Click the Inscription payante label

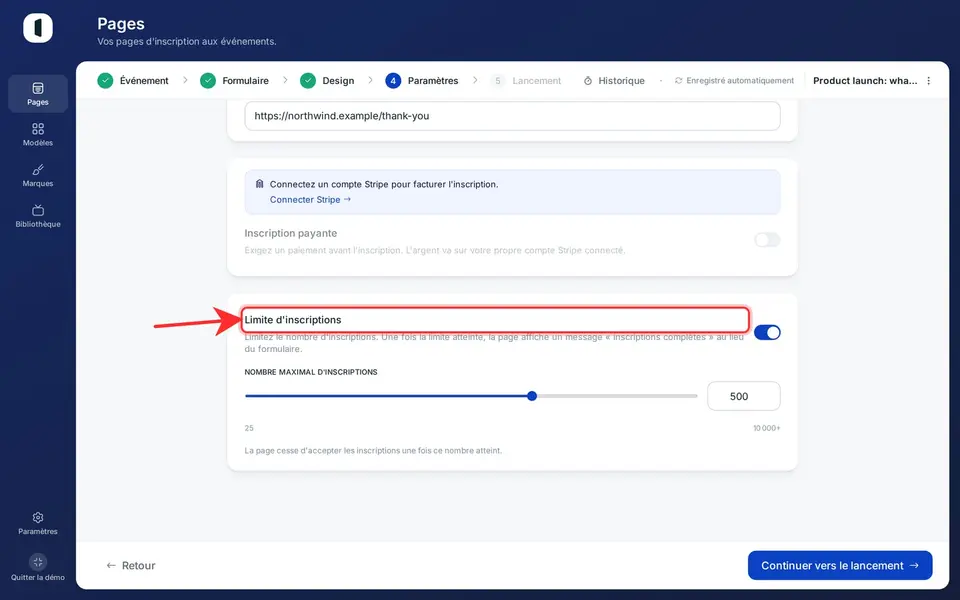(x=291, y=233)
